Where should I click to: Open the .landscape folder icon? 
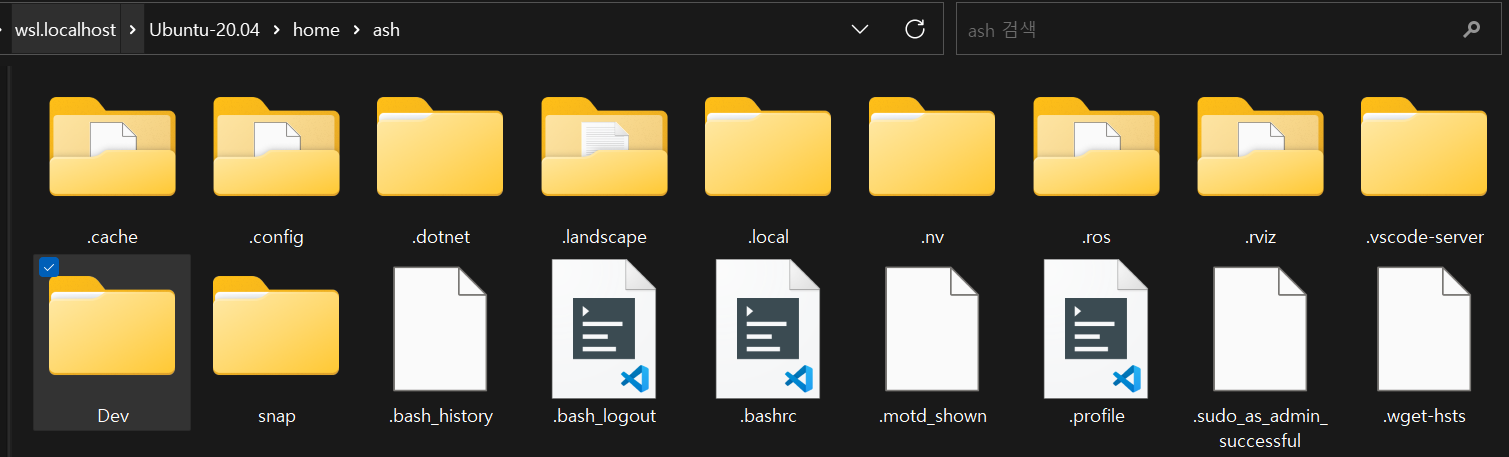[604, 147]
